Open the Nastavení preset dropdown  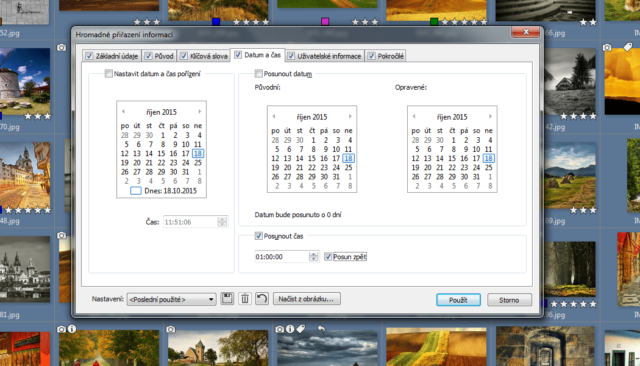[x=171, y=299]
